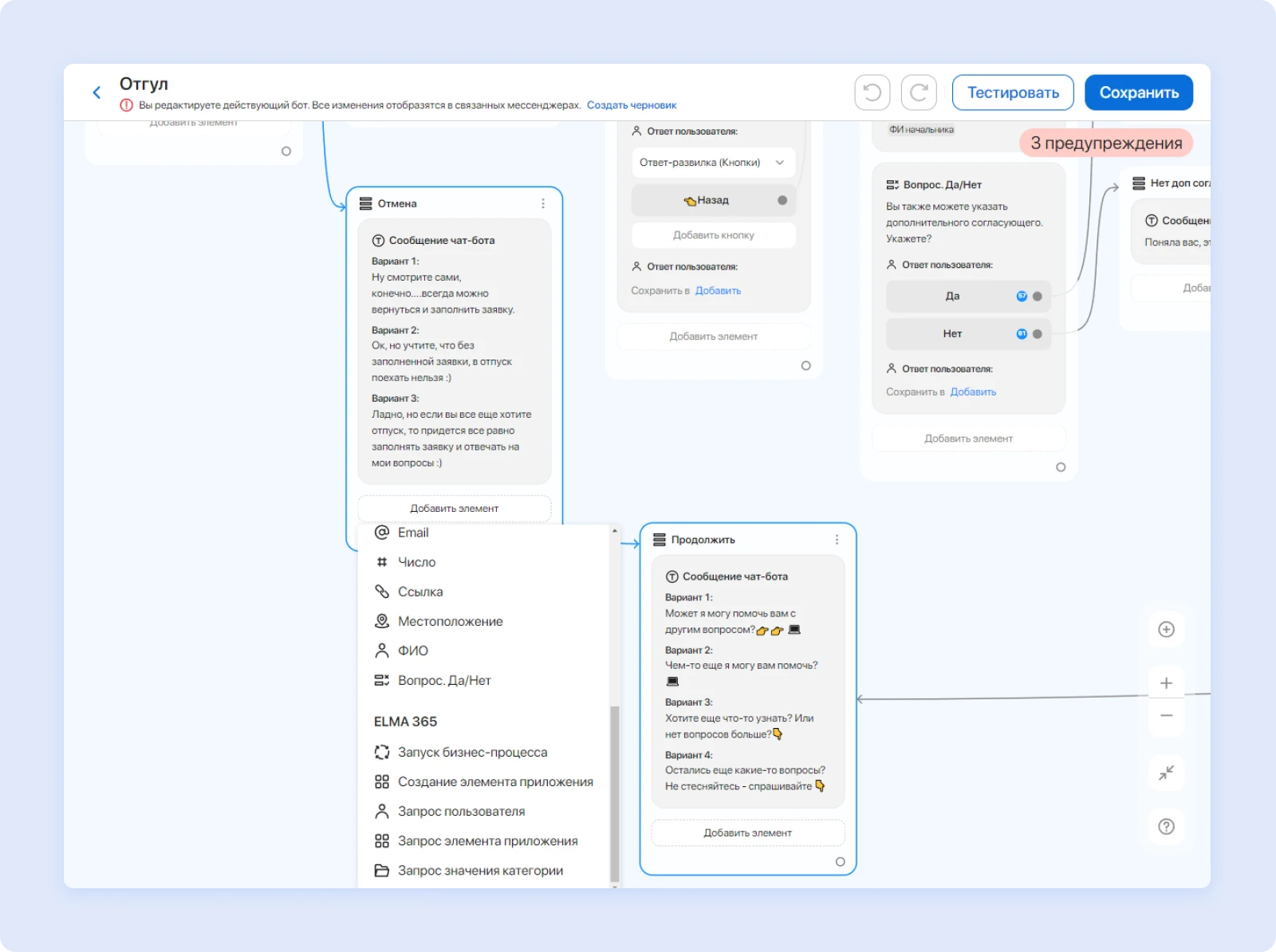Select Запуск бизнес-процесса option
This screenshot has width=1276, height=952.
coord(472,752)
